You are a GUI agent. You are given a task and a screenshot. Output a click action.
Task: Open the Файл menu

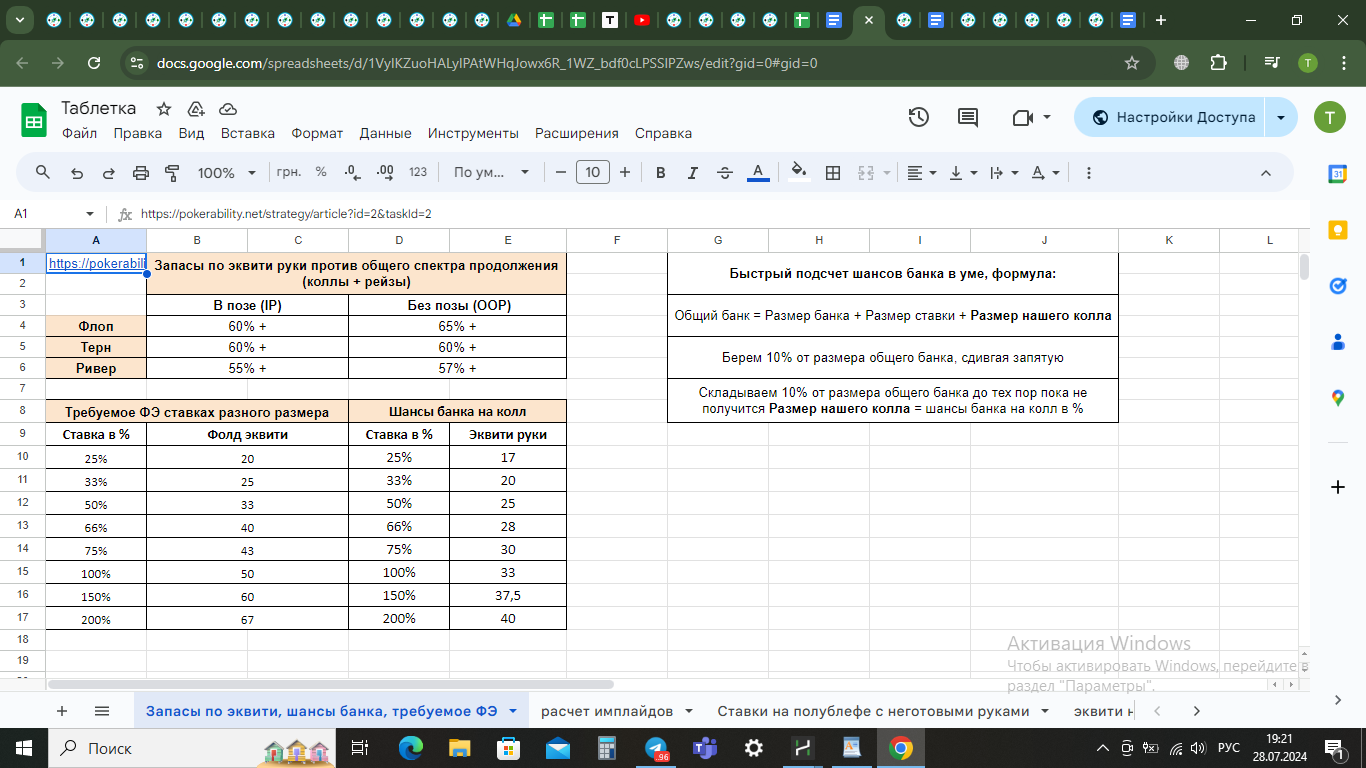(79, 133)
